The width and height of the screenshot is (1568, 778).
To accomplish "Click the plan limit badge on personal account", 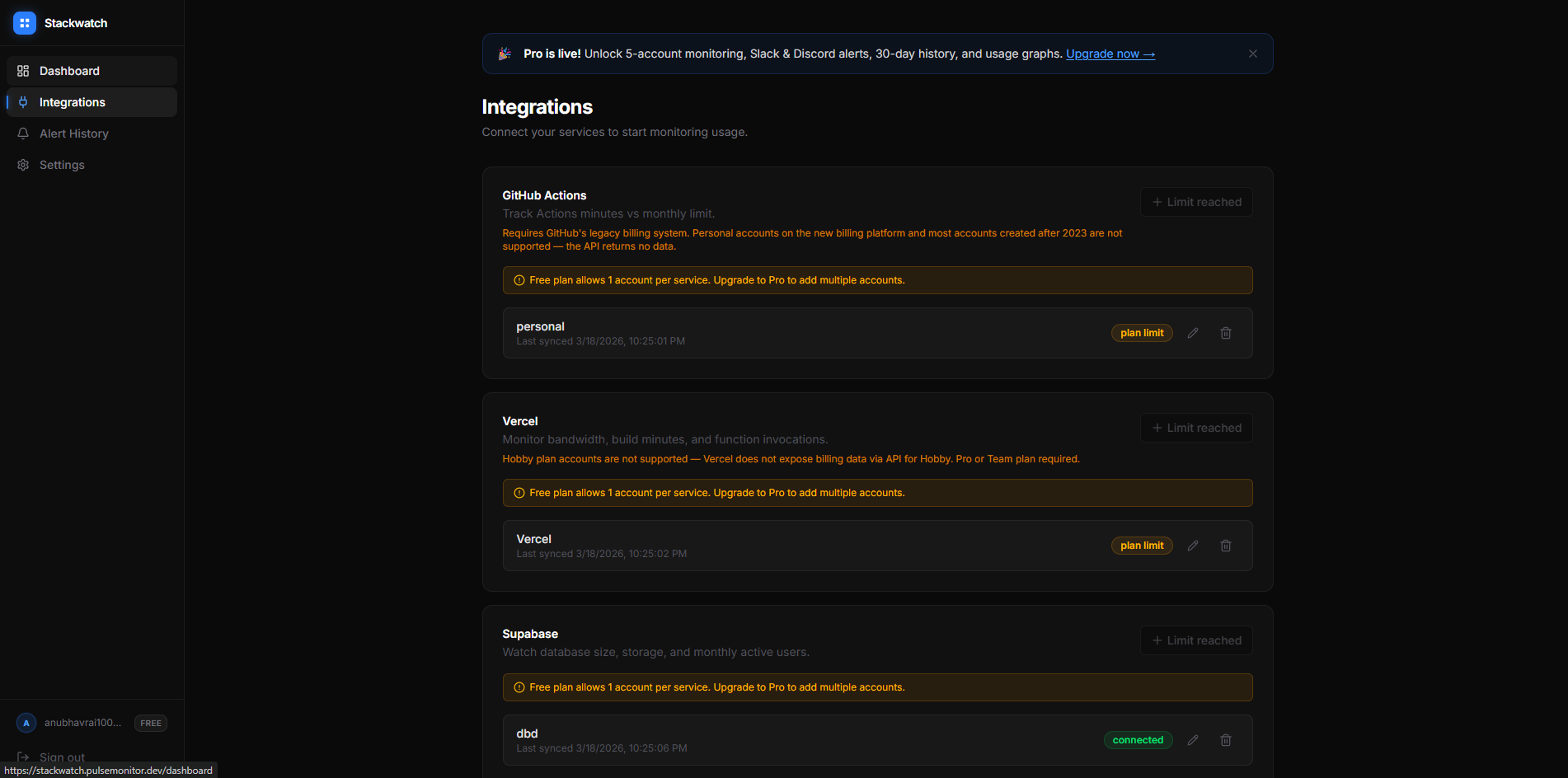I will pyautogui.click(x=1142, y=332).
